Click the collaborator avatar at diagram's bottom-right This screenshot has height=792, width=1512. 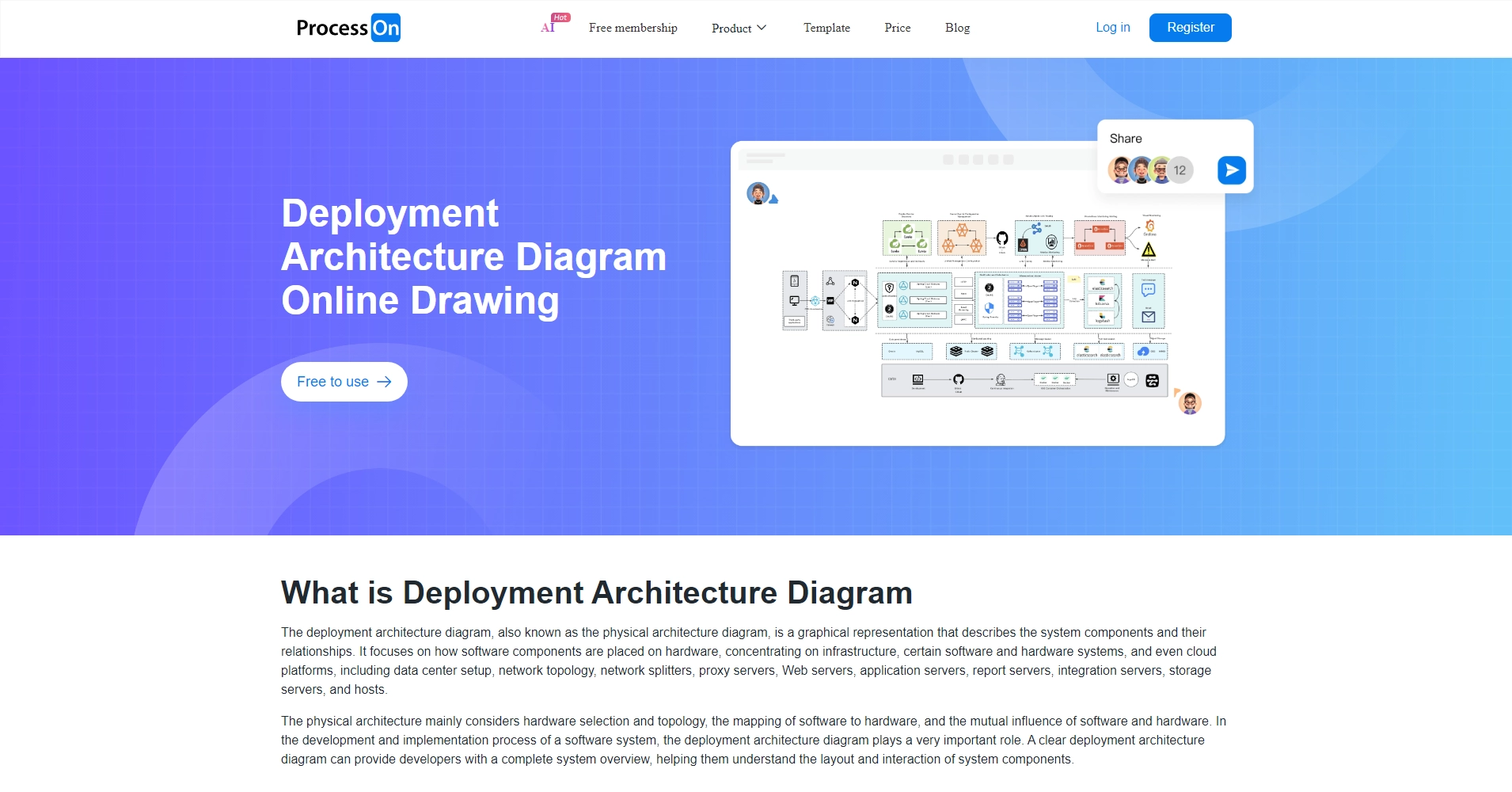pos(1189,403)
